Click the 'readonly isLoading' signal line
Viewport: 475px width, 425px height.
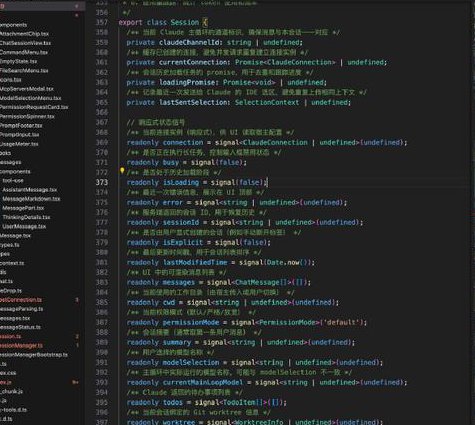coord(197,182)
